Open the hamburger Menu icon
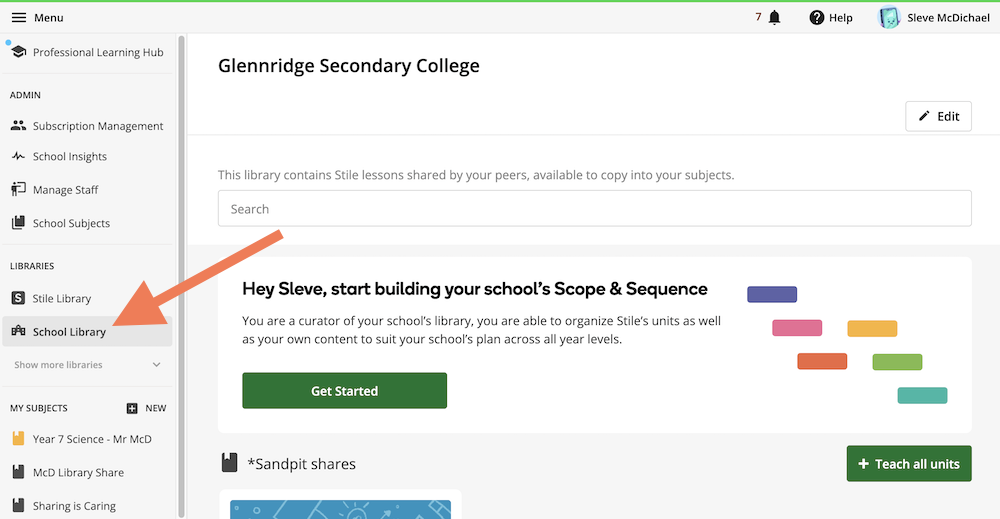Viewport: 1000px width, 519px height. [x=19, y=17]
